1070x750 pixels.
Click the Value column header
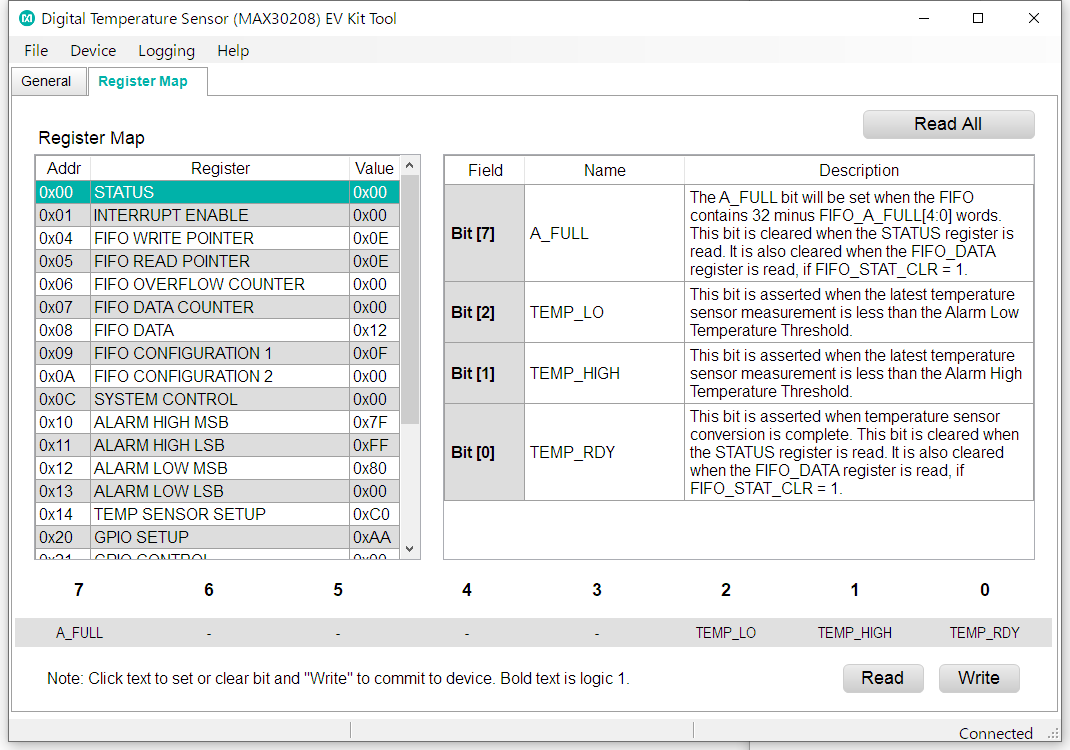[x=374, y=169]
